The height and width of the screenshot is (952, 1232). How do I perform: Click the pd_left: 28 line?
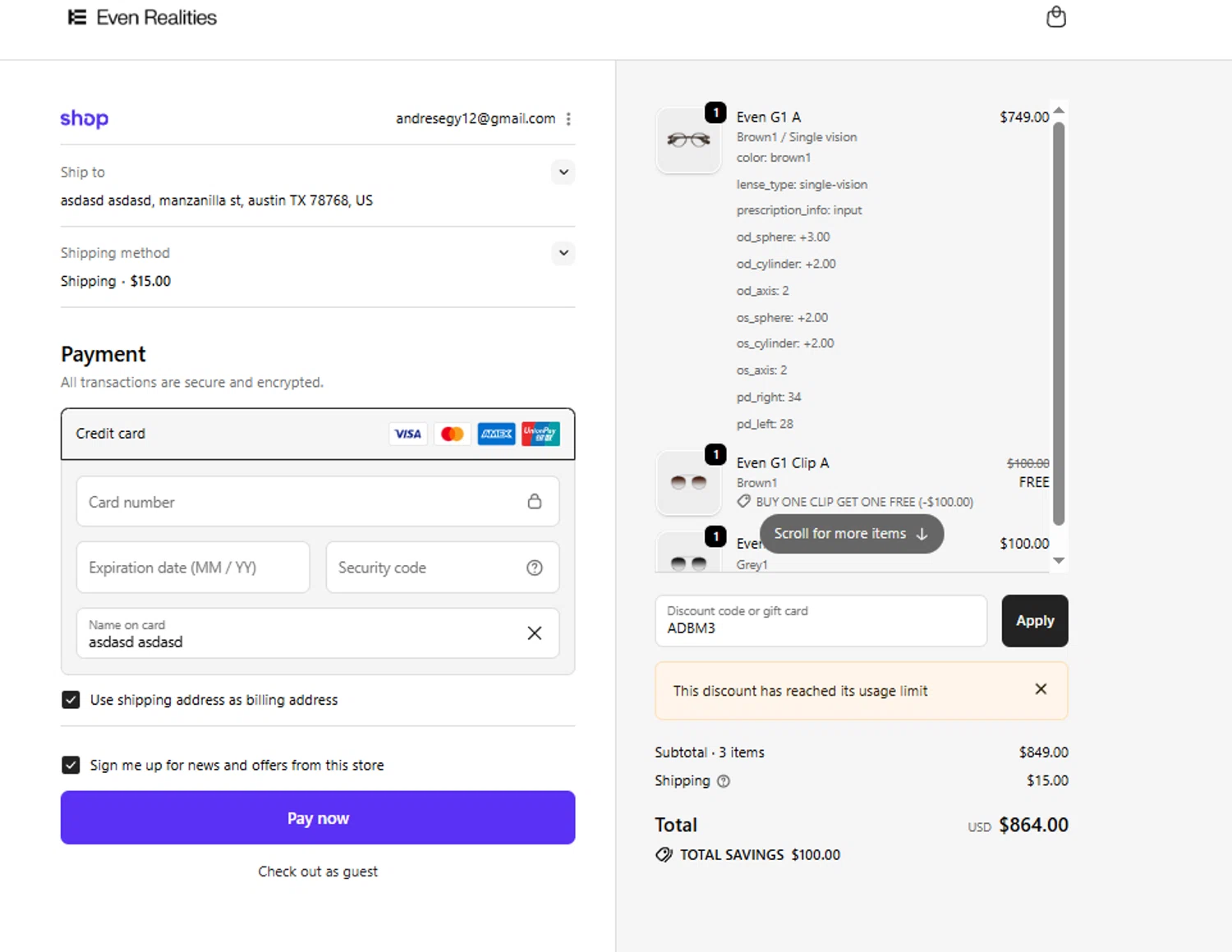765,425
